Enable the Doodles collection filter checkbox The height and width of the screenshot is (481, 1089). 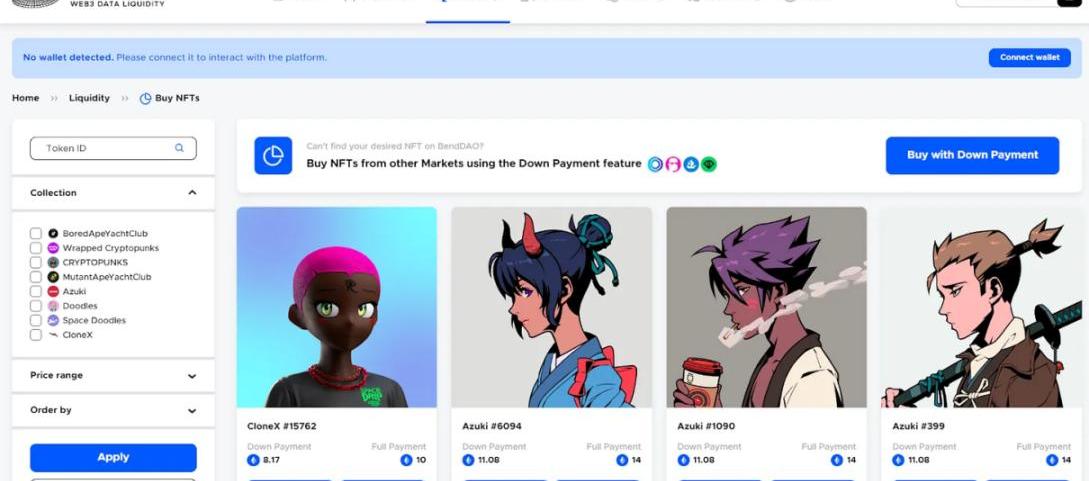[36, 306]
